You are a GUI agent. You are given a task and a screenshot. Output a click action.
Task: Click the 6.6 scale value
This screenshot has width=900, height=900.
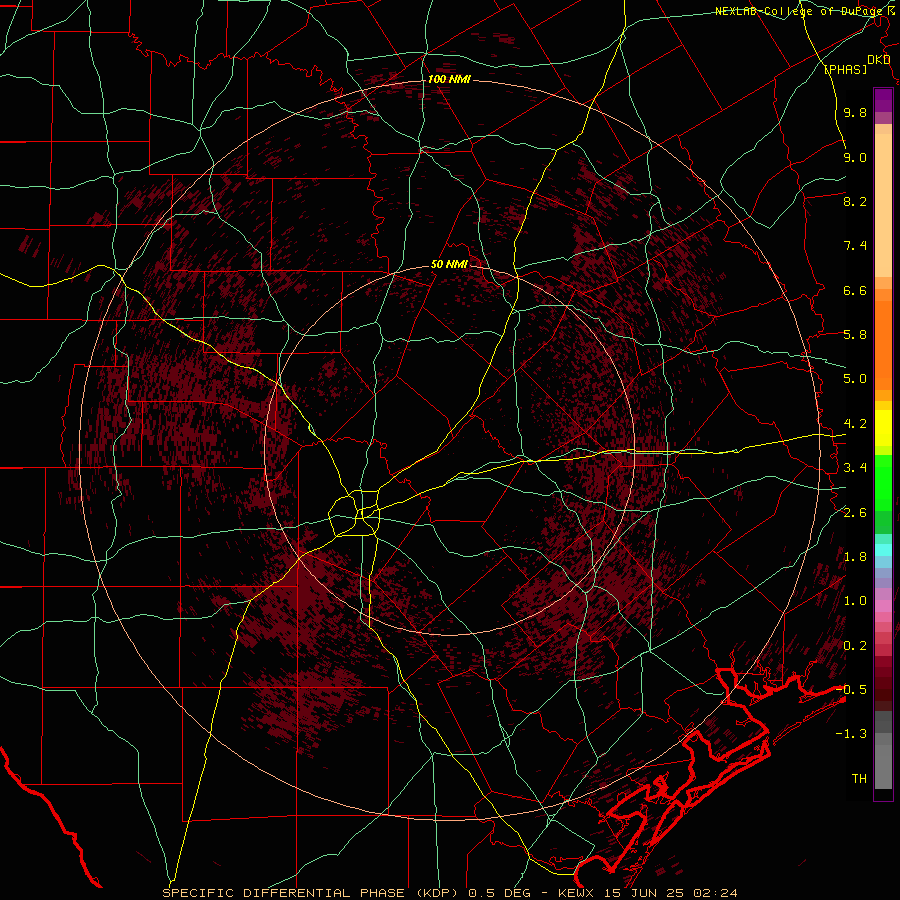tap(855, 290)
